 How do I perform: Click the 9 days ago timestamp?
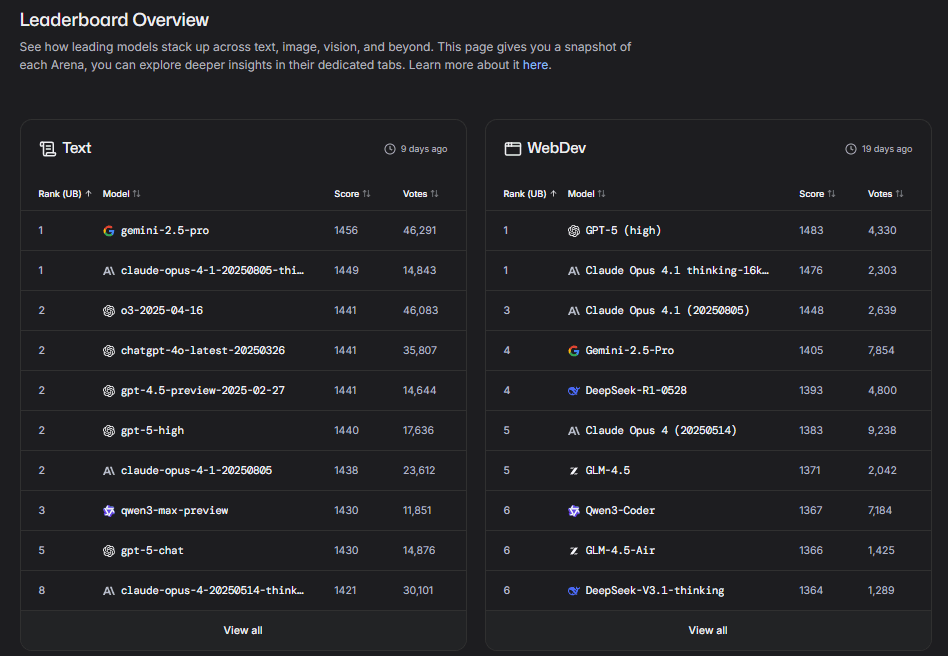point(424,149)
